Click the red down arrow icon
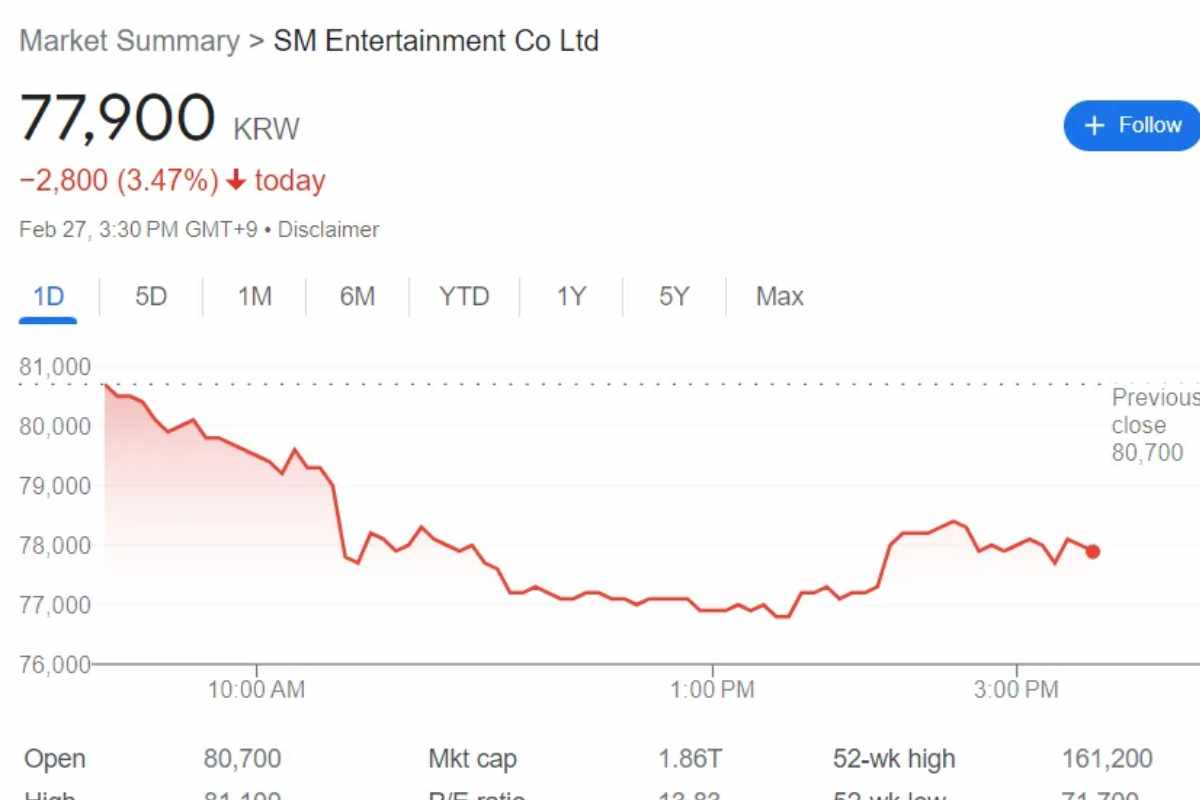1200x800 pixels. [236, 181]
